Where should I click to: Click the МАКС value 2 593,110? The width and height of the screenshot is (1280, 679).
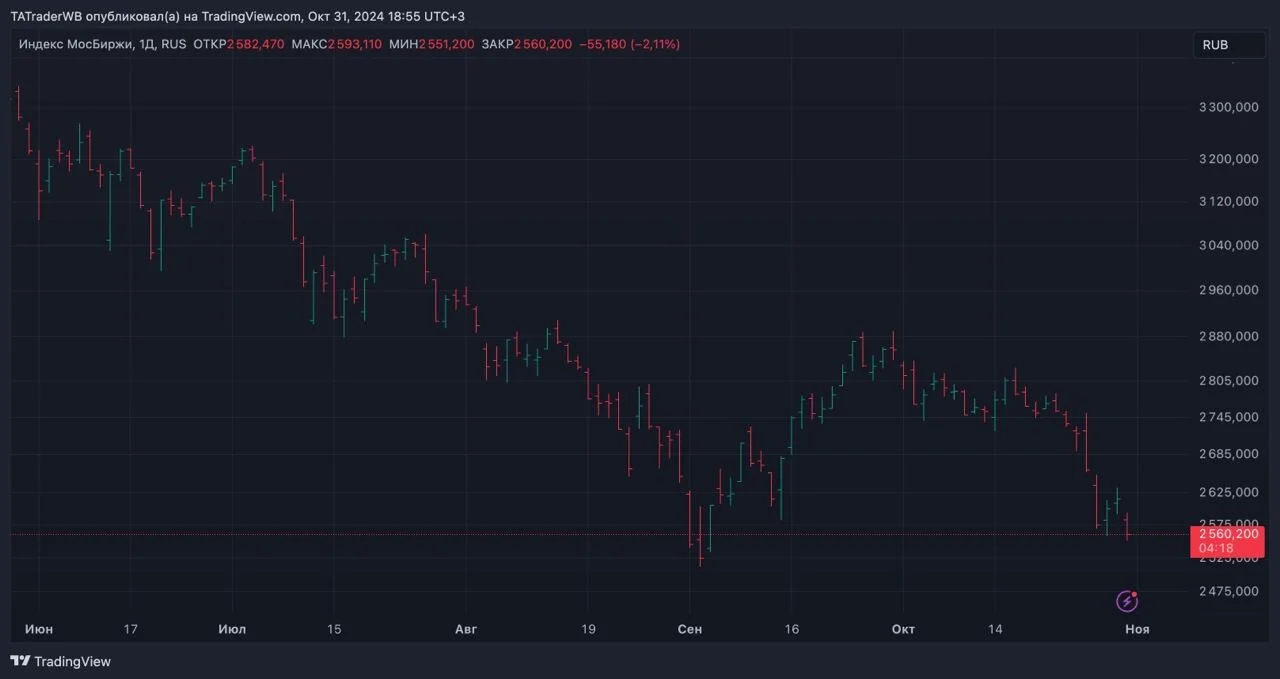[x=354, y=44]
